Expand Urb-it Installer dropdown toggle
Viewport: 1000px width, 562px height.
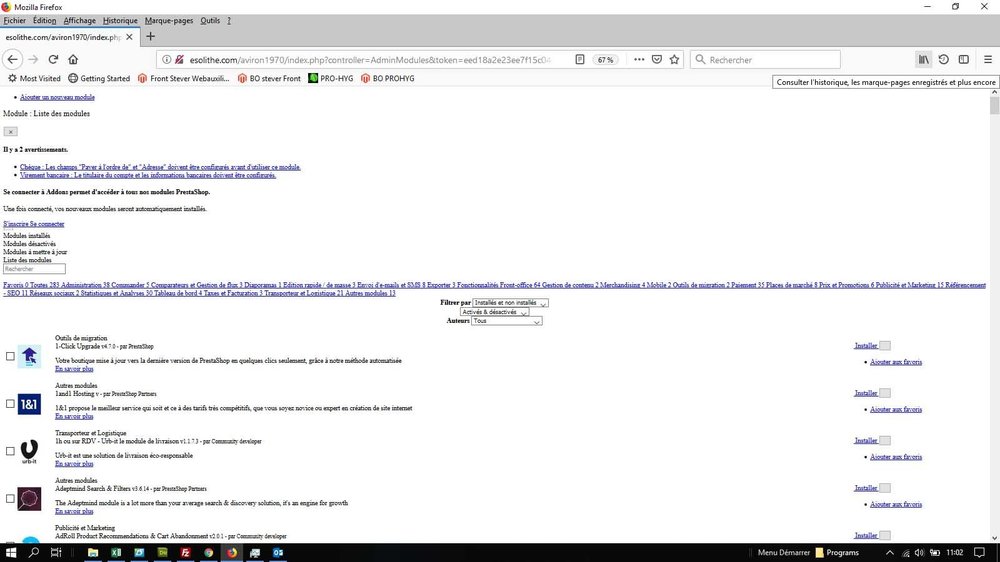pyautogui.click(x=885, y=440)
